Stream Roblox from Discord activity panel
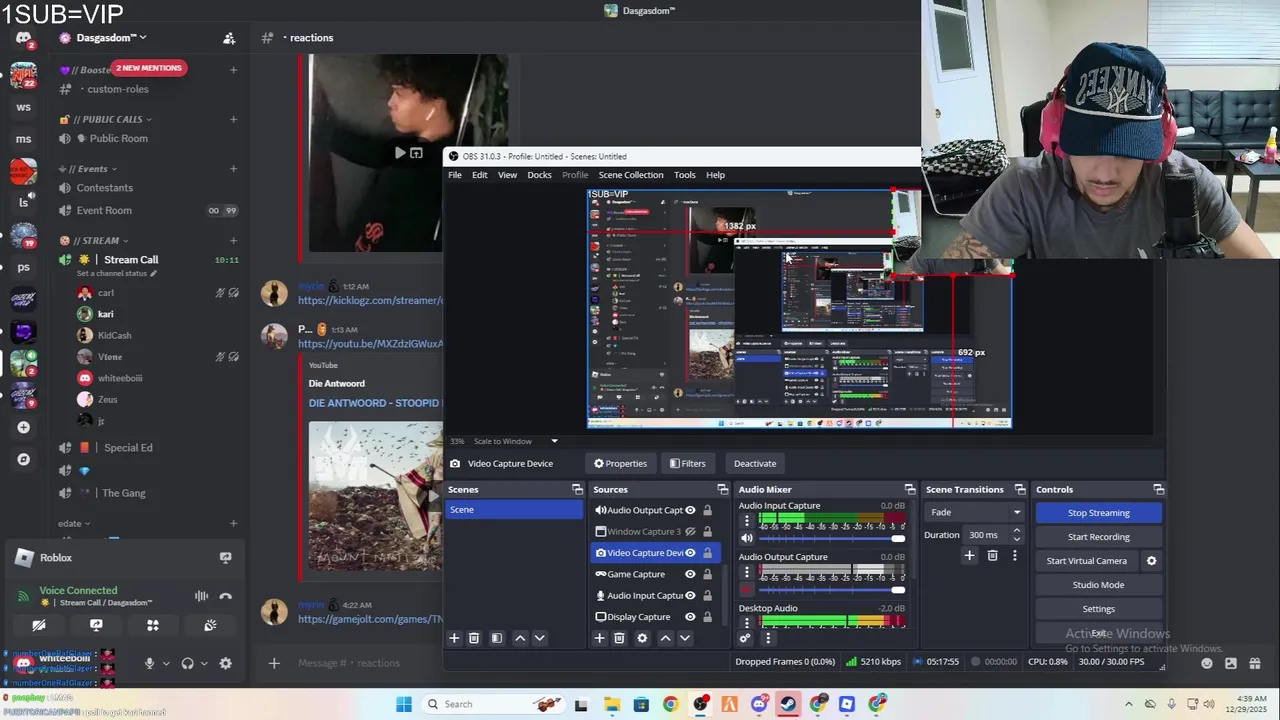The height and width of the screenshot is (720, 1280). pyautogui.click(x=225, y=558)
